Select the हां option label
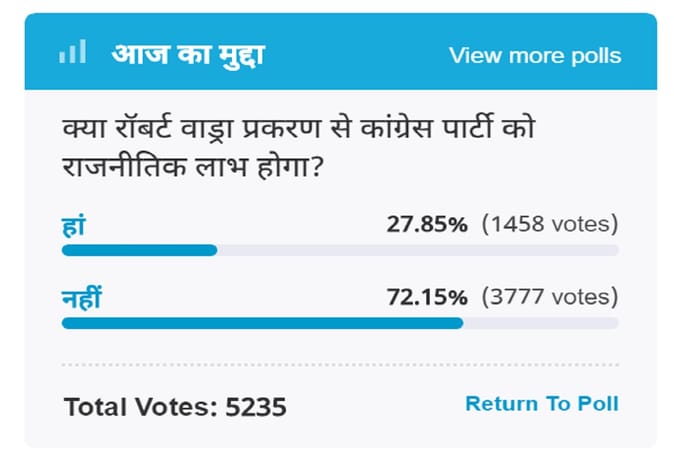 (x=72, y=225)
